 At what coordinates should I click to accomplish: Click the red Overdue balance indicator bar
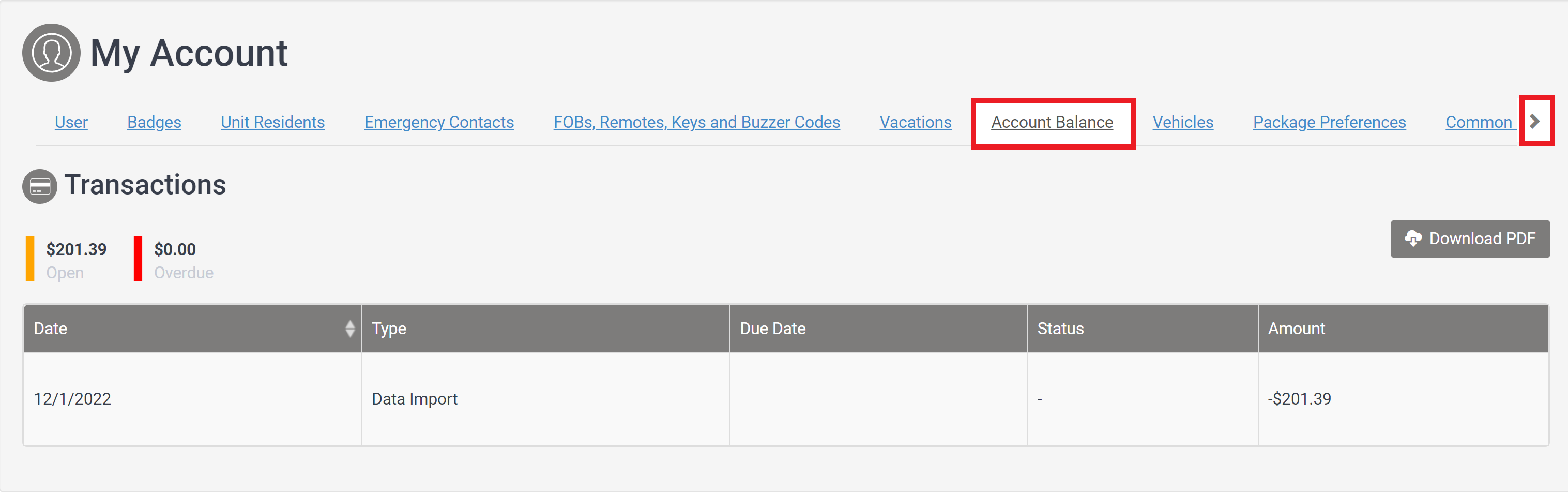point(138,259)
